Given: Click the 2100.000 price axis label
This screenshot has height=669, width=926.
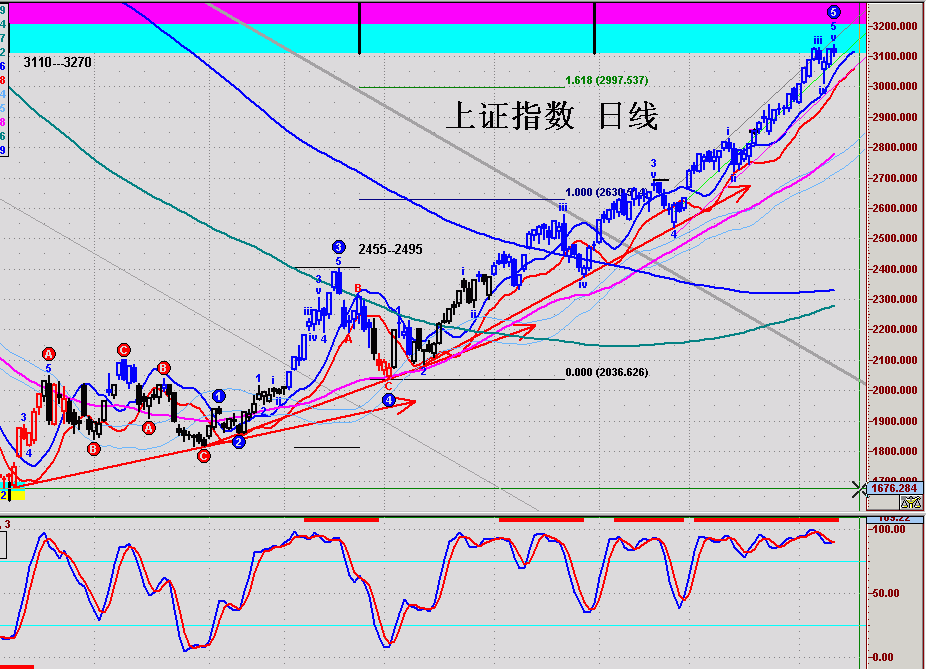Looking at the screenshot, I should [x=894, y=360].
